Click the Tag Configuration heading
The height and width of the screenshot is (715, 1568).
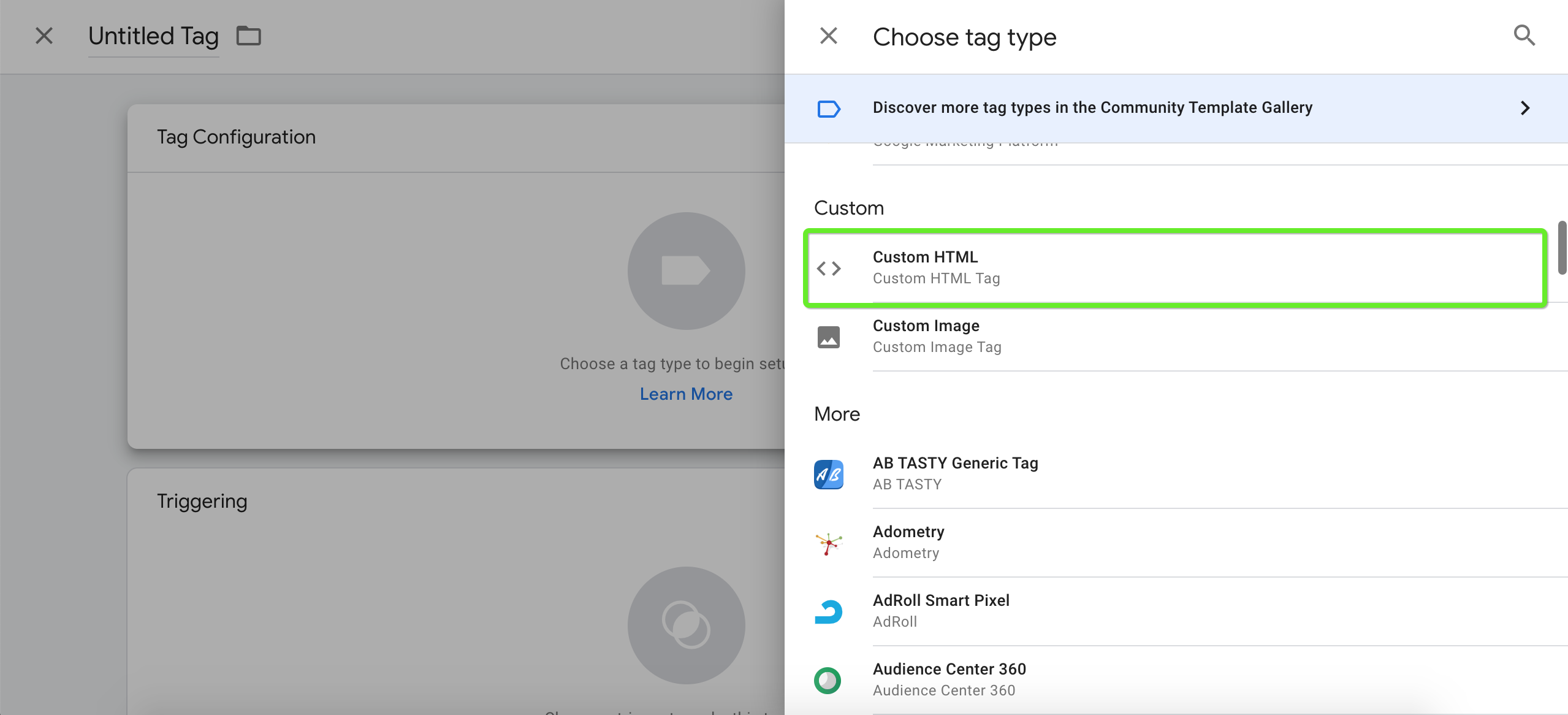(x=236, y=137)
